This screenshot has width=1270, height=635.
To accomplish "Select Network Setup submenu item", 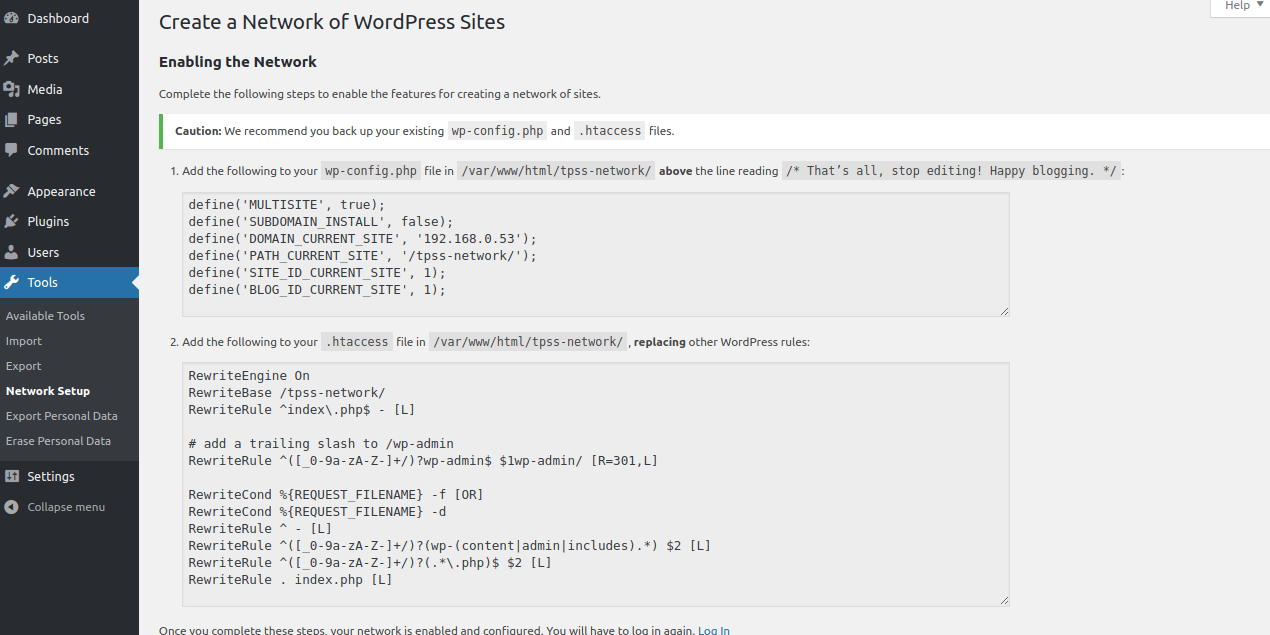I will tap(48, 391).
